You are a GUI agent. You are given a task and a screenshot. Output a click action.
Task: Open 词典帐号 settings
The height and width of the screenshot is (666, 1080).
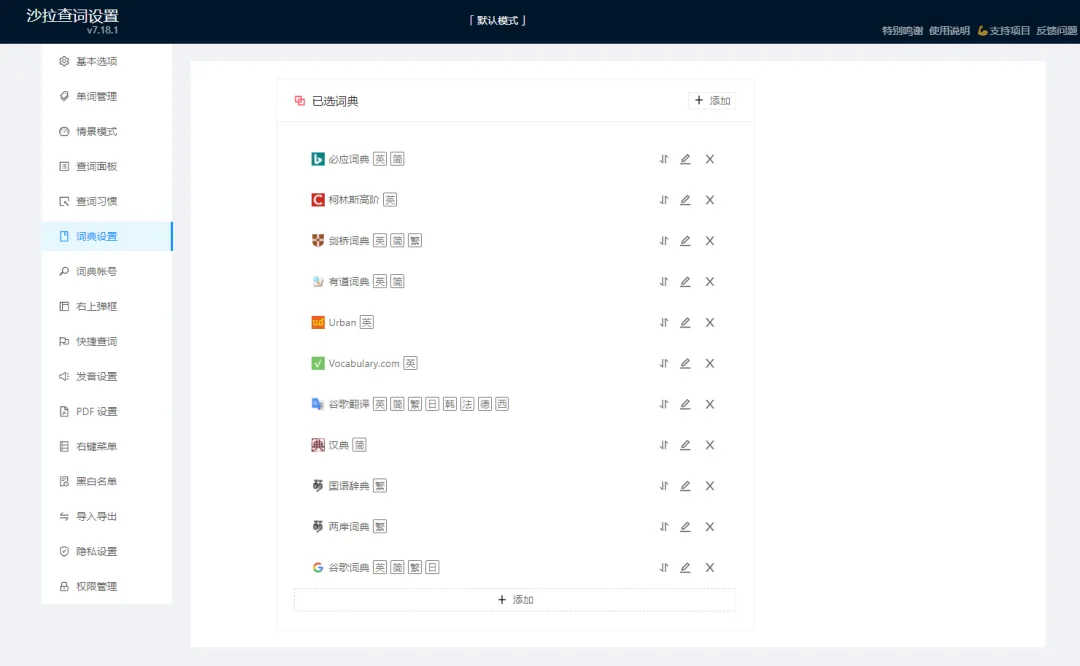pos(107,271)
